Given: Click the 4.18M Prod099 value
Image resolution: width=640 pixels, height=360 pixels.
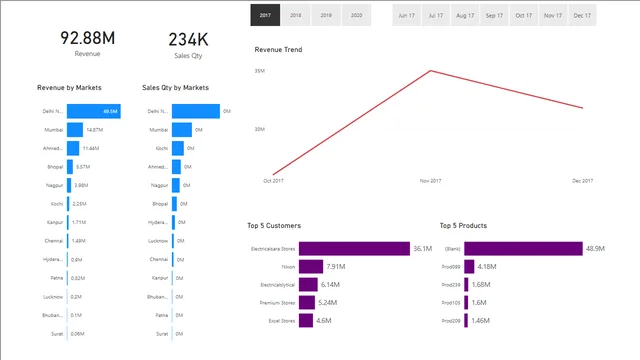Looking at the screenshot, I should coord(487,267).
